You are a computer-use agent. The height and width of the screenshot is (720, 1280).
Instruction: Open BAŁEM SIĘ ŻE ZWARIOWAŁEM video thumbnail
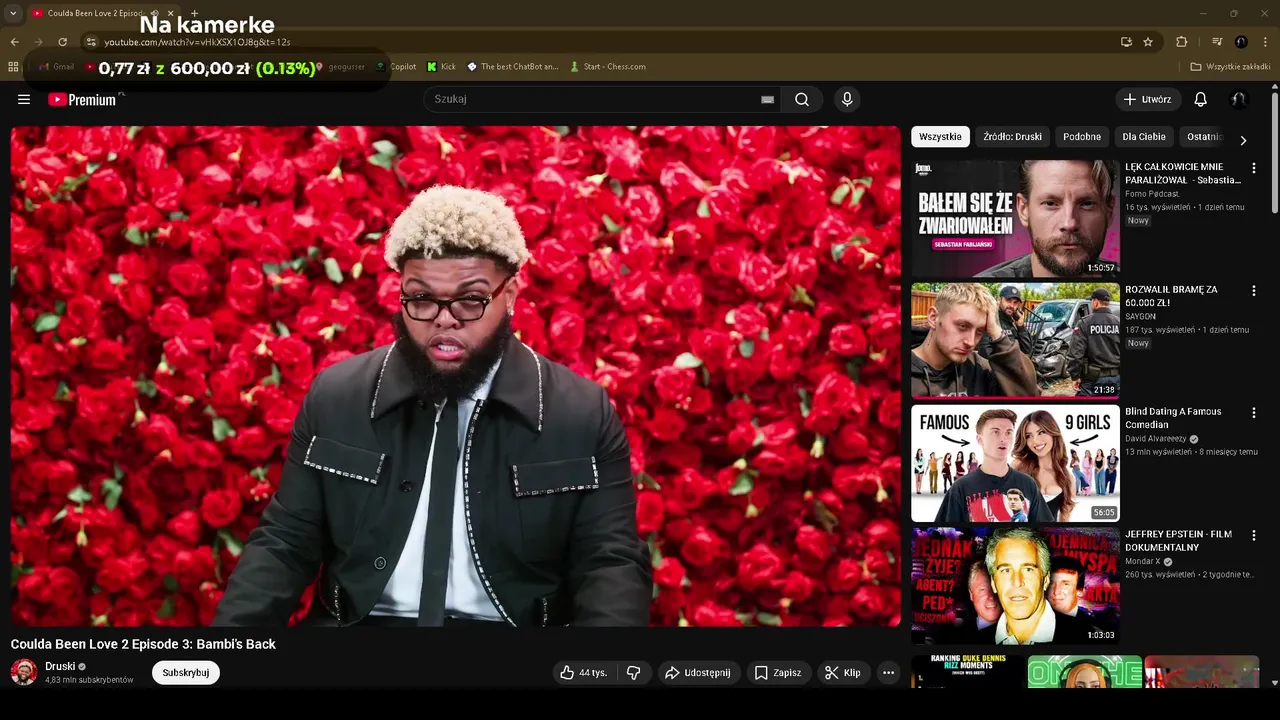tap(1015, 219)
